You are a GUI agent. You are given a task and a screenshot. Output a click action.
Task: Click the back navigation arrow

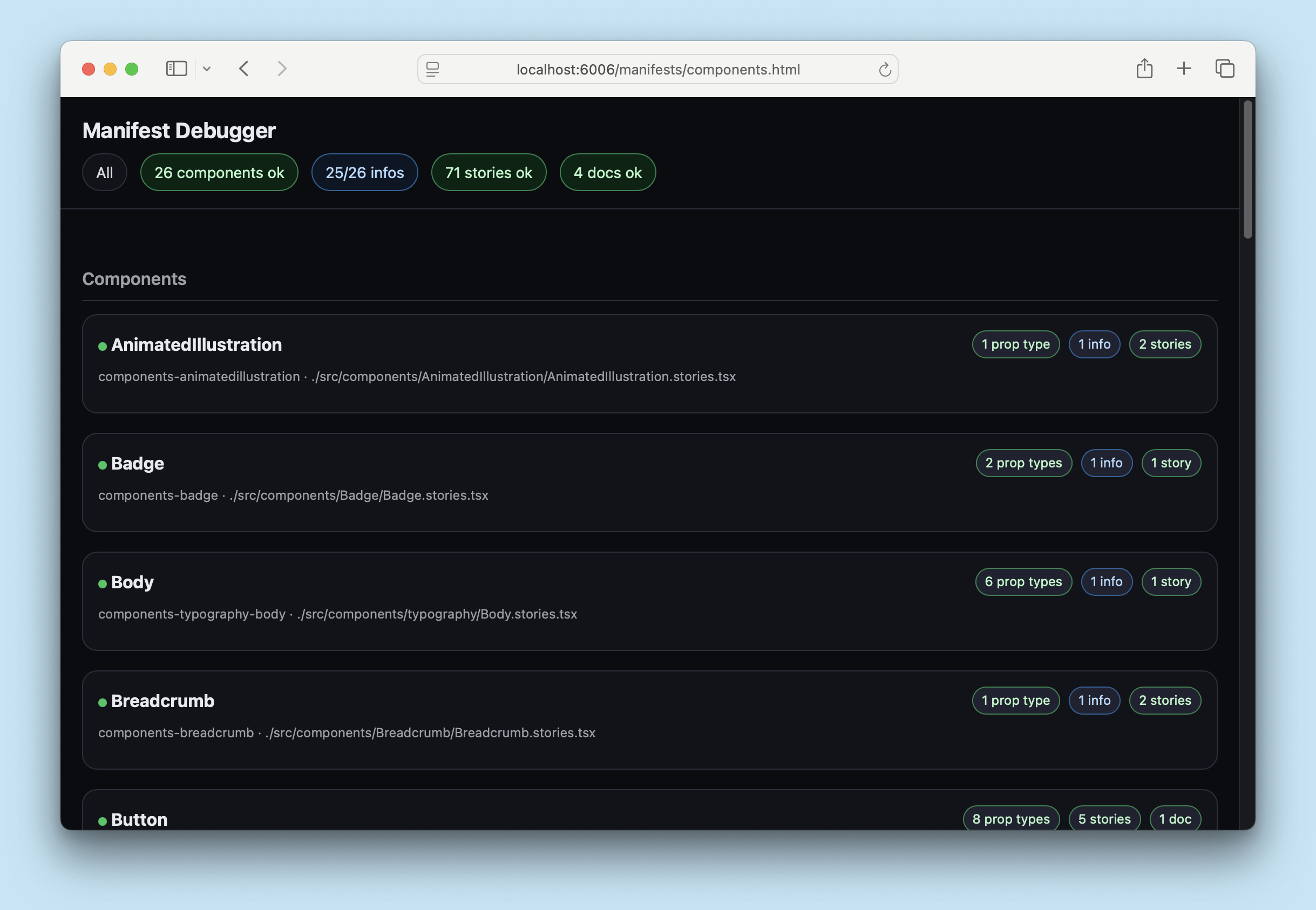coord(244,69)
